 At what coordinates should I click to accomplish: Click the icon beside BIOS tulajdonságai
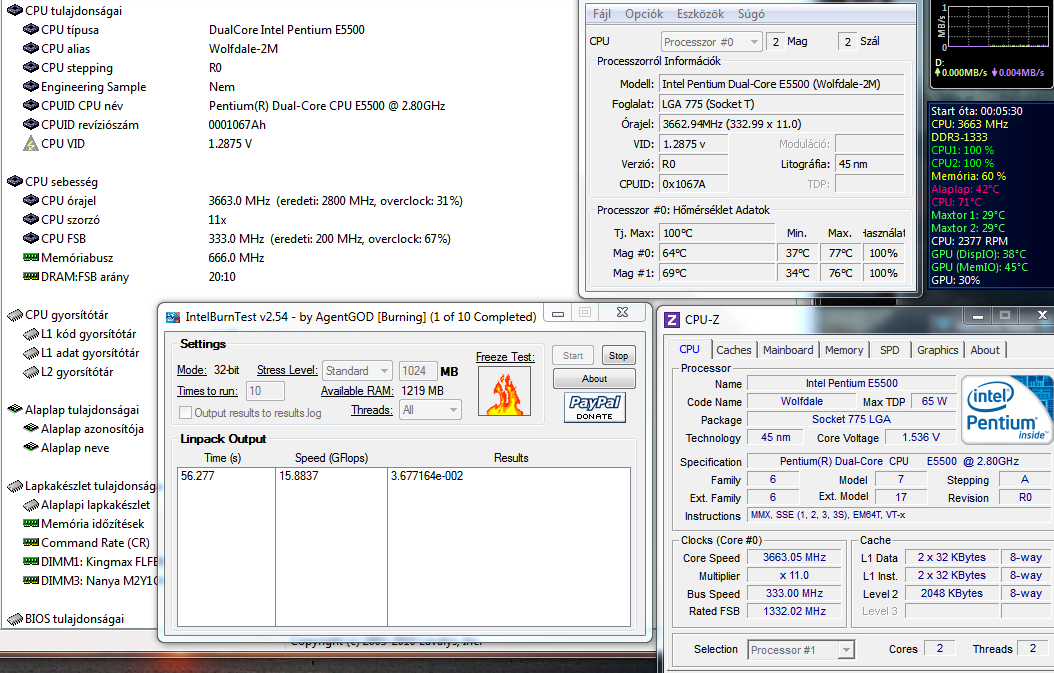coord(15,619)
